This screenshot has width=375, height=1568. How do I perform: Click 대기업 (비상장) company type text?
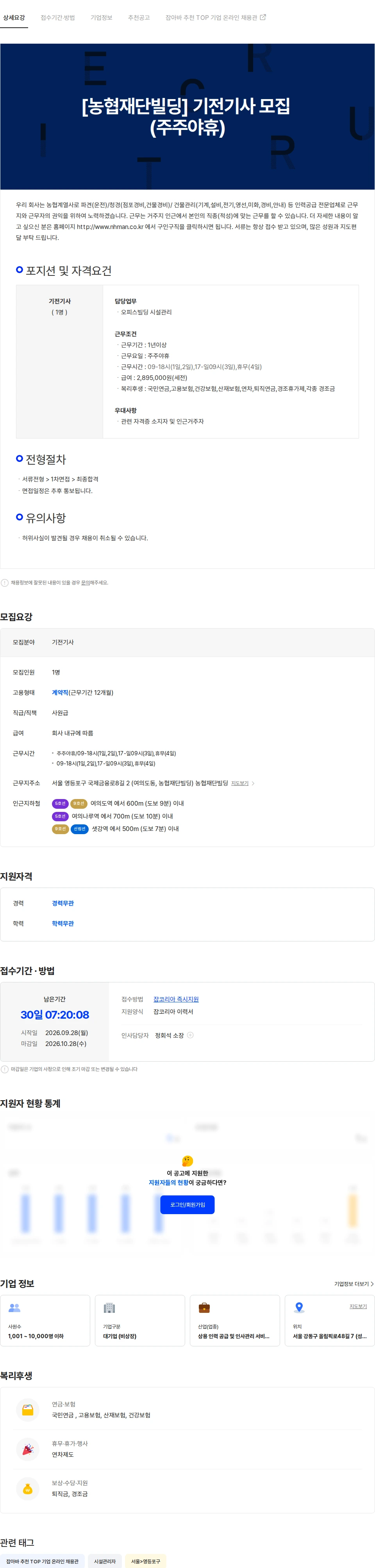point(120,1336)
